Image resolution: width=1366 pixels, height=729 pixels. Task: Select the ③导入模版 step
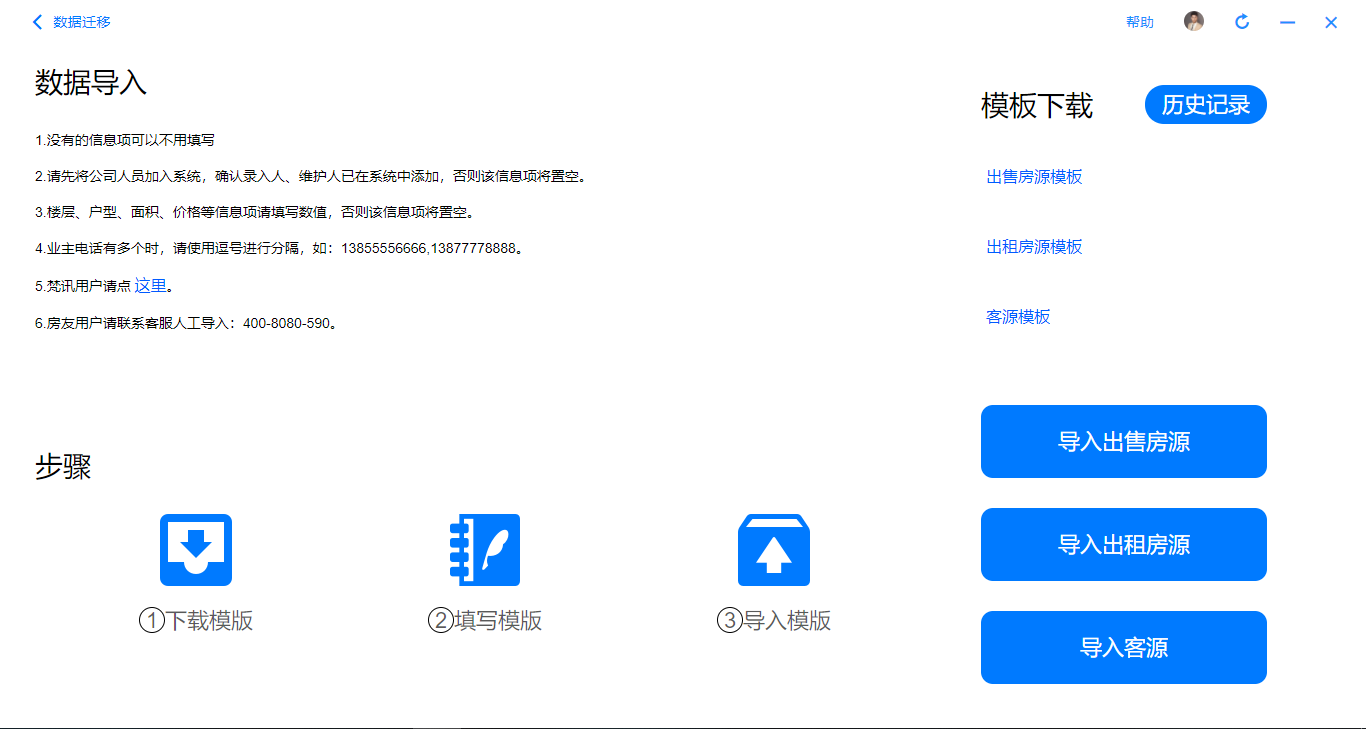775,620
